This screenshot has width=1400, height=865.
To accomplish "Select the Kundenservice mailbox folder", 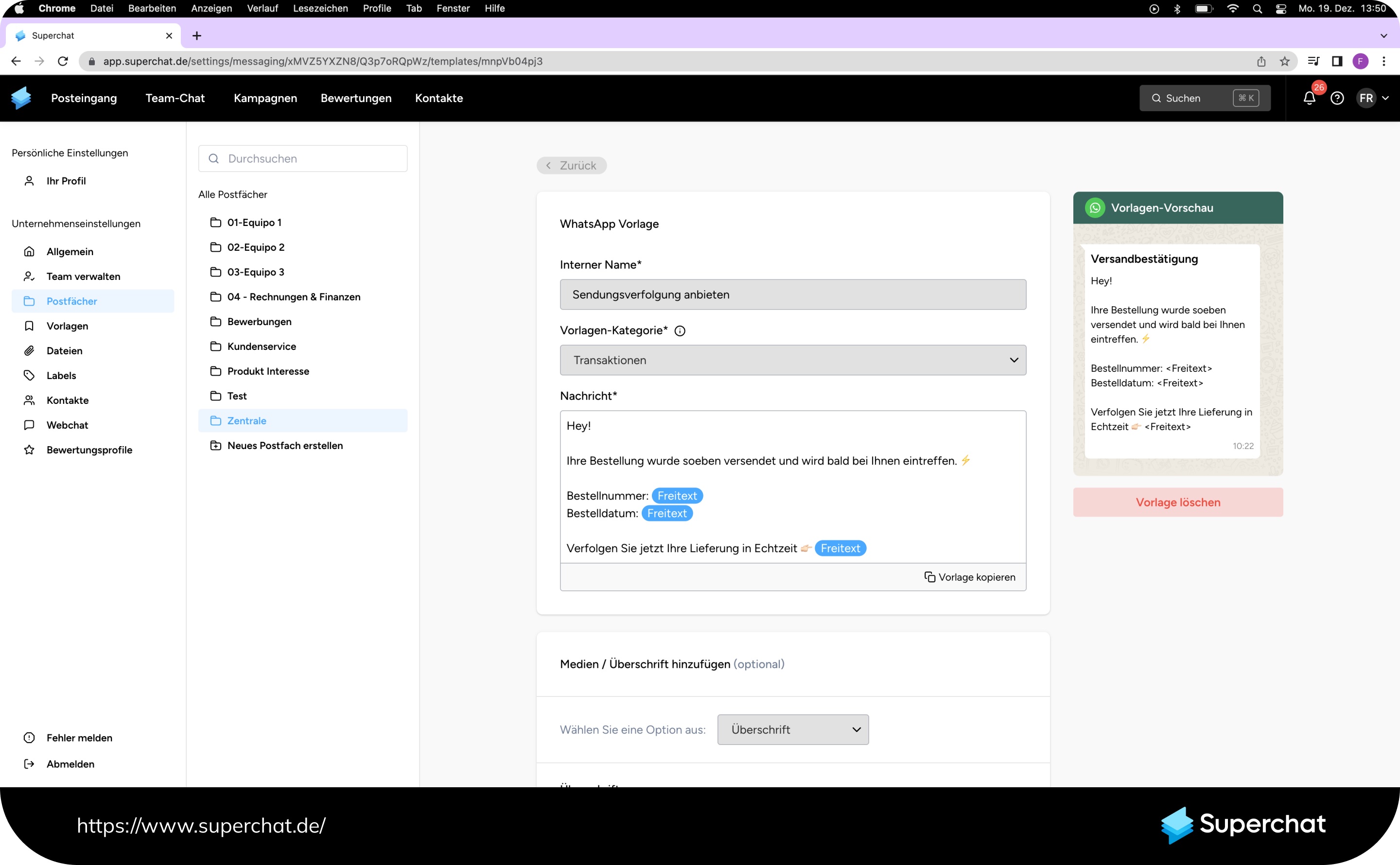I will click(x=262, y=346).
